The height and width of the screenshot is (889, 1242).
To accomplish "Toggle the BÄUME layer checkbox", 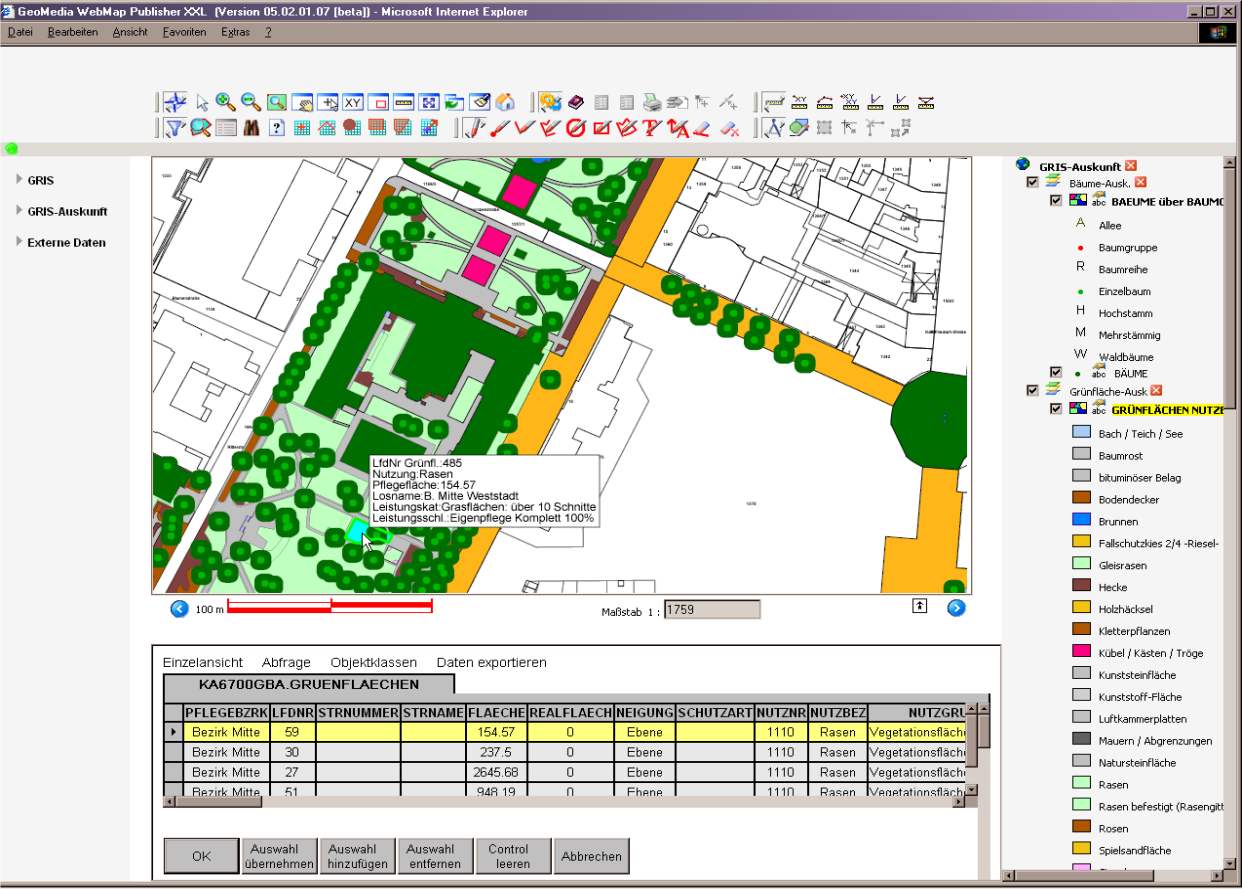I will (x=1055, y=372).
